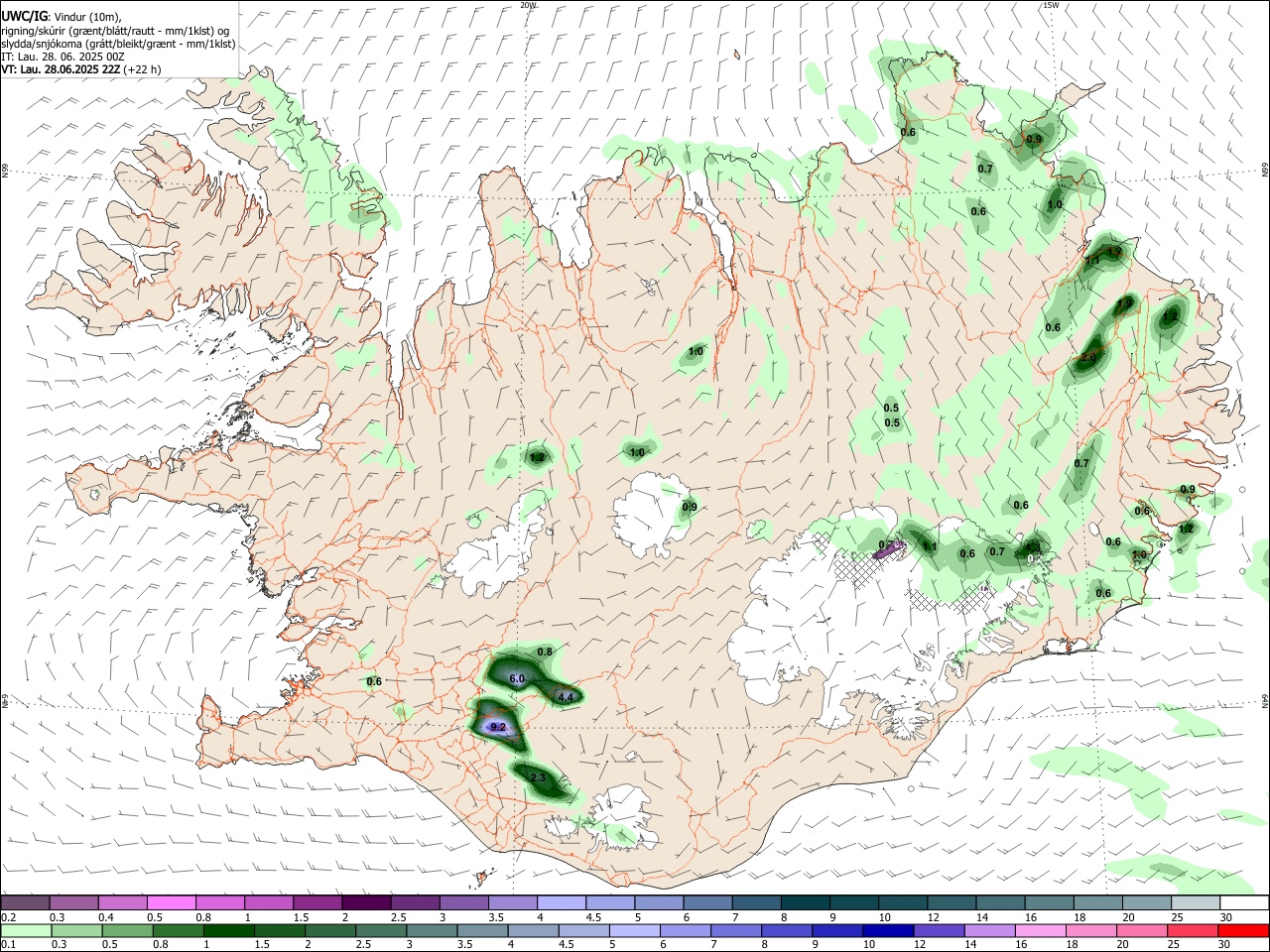Image resolution: width=1270 pixels, height=952 pixels.
Task: Pick the top-row legend swatch starting at 0.2
Action: pos(26,902)
